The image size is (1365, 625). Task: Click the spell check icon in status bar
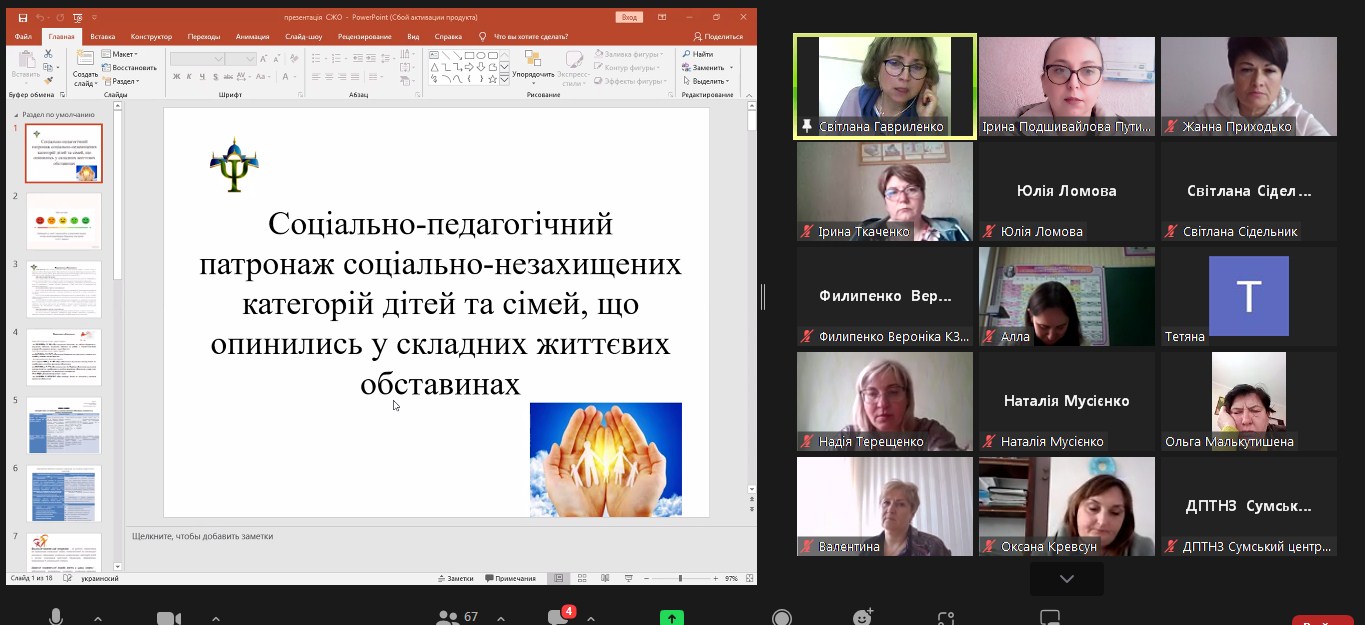coord(67,578)
